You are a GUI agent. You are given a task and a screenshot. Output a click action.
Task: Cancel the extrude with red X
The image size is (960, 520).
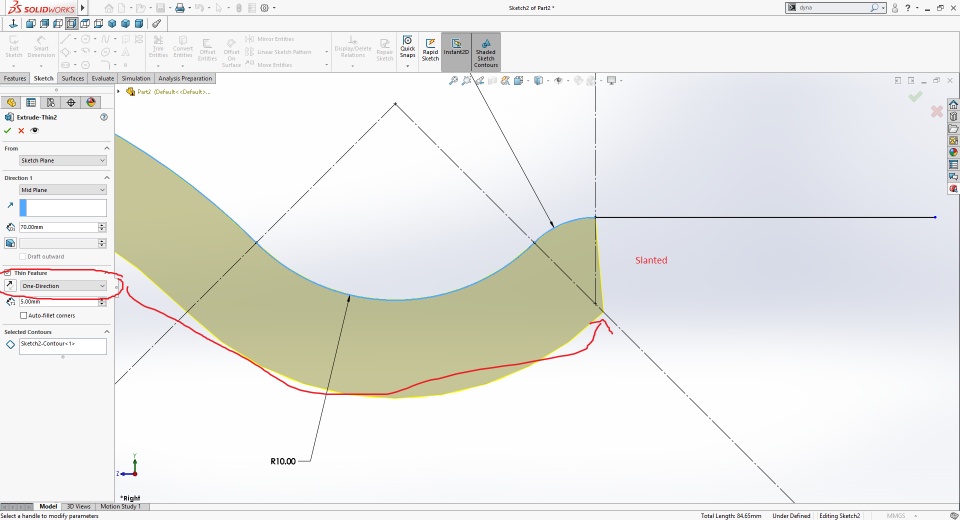tap(21, 130)
